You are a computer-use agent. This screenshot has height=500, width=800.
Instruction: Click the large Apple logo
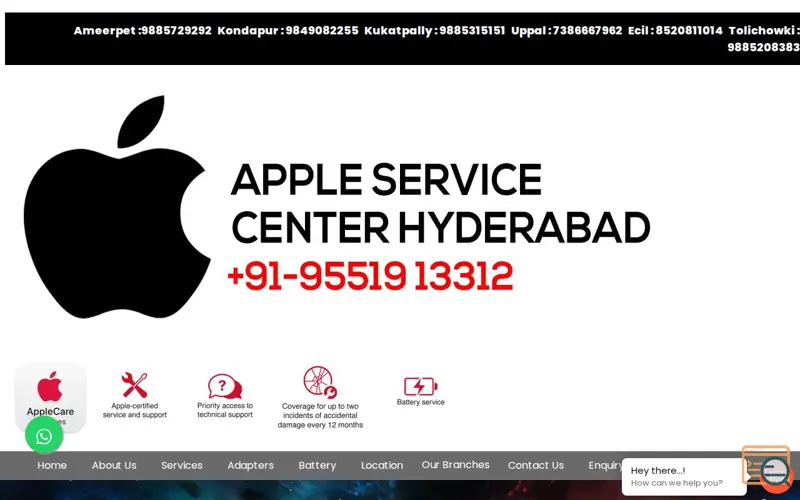point(117,207)
